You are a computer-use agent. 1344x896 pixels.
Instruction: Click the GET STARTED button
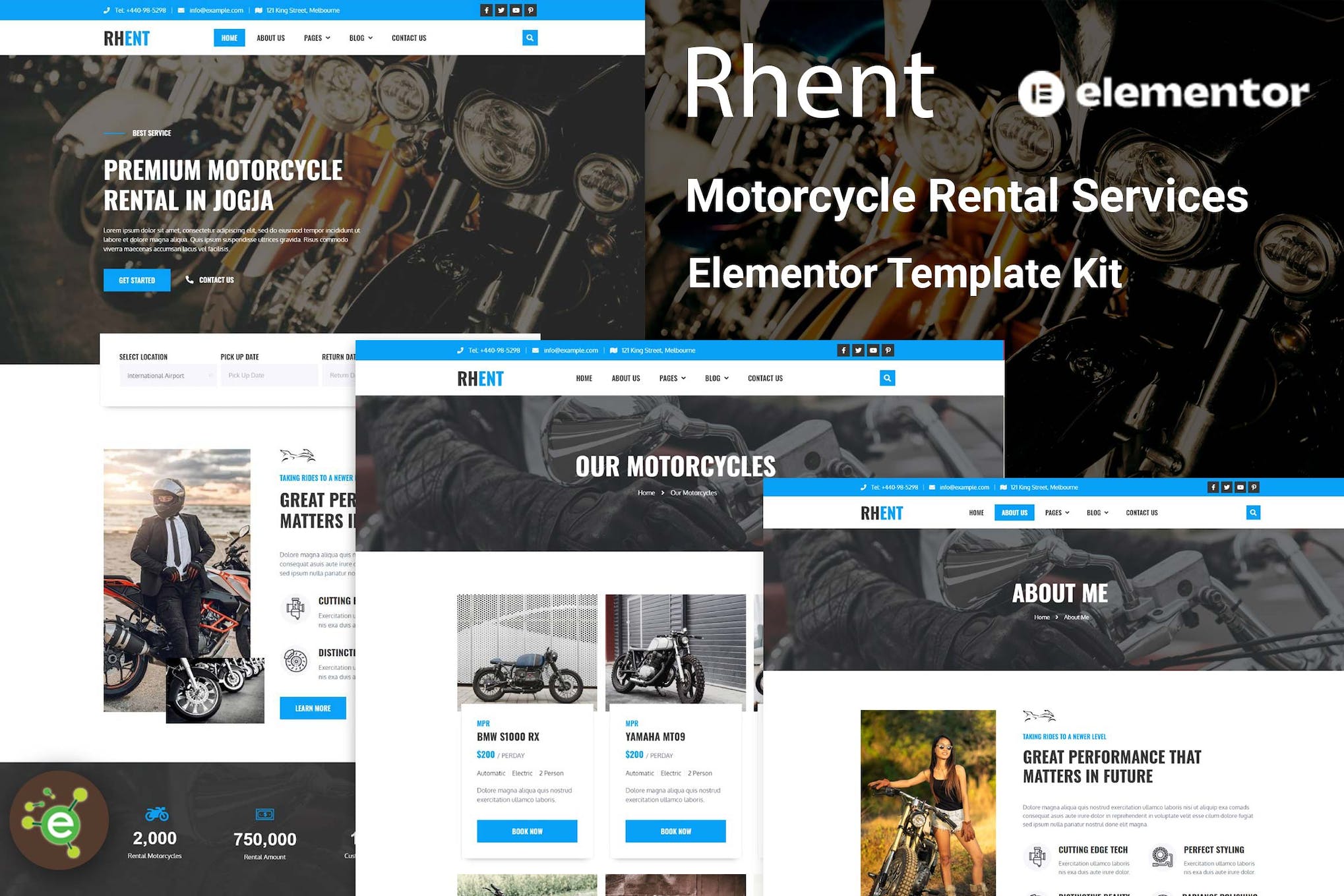click(x=137, y=279)
